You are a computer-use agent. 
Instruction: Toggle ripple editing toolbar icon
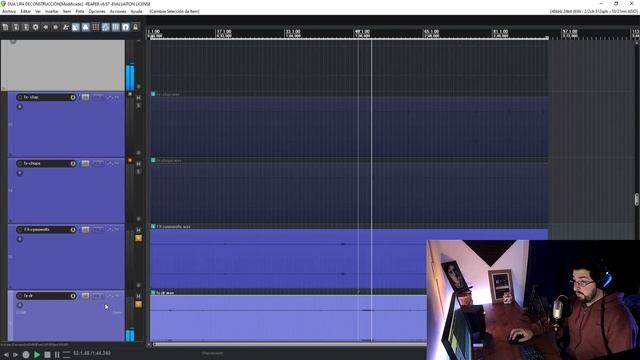point(96,27)
